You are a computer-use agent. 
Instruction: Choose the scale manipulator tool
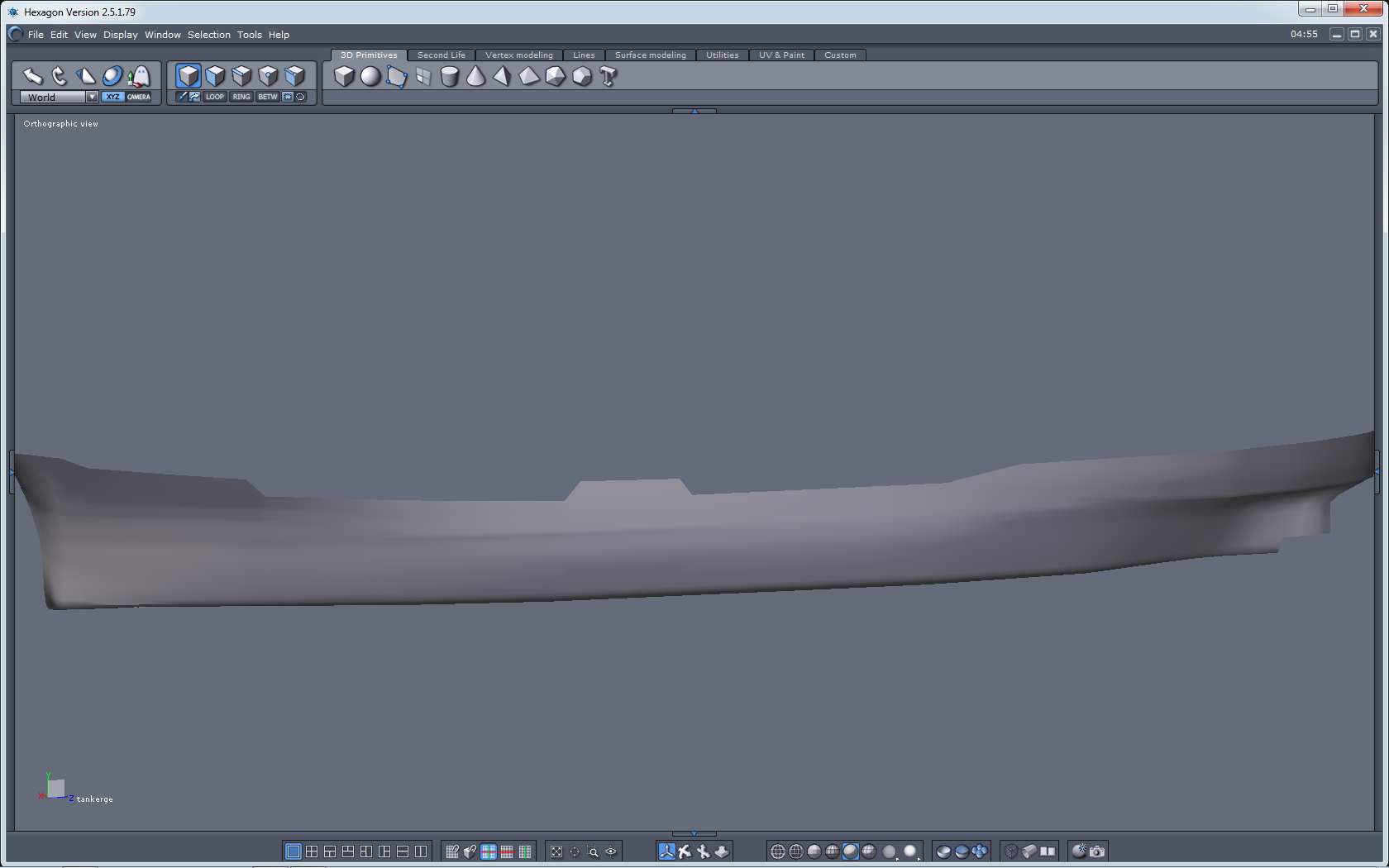tap(86, 76)
